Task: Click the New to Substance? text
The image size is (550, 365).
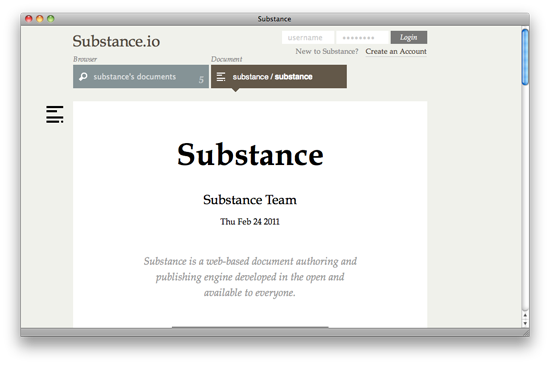Action: pos(327,52)
